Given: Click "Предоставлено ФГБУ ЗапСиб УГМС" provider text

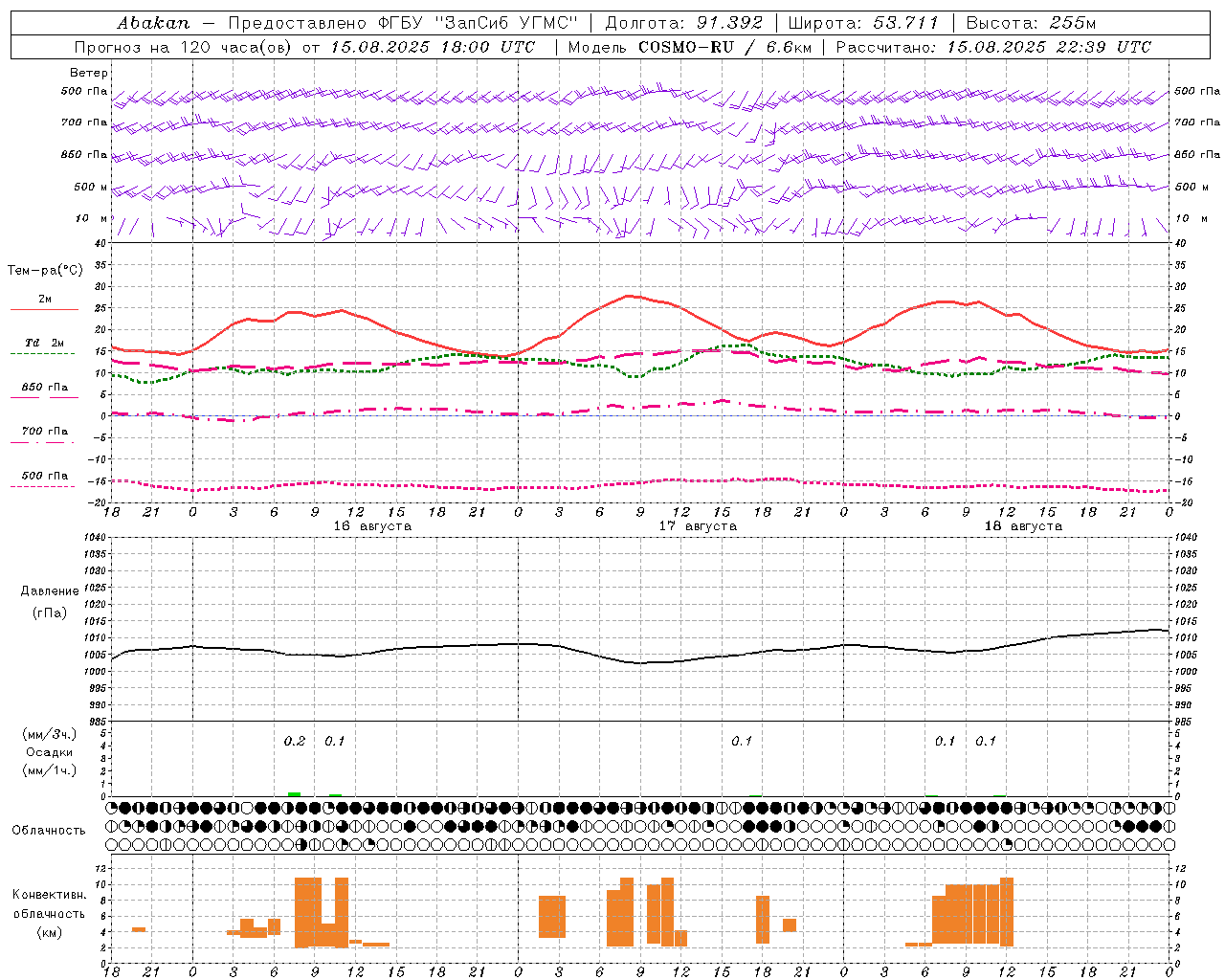Looking at the screenshot, I should click(403, 23).
